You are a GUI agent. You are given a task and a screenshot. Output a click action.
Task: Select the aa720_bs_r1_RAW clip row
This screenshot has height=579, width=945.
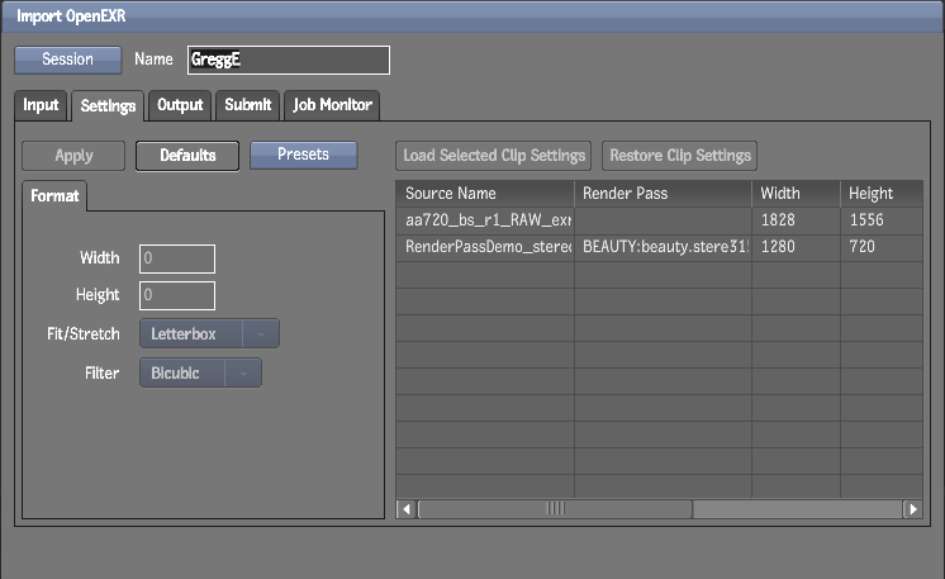(487, 220)
